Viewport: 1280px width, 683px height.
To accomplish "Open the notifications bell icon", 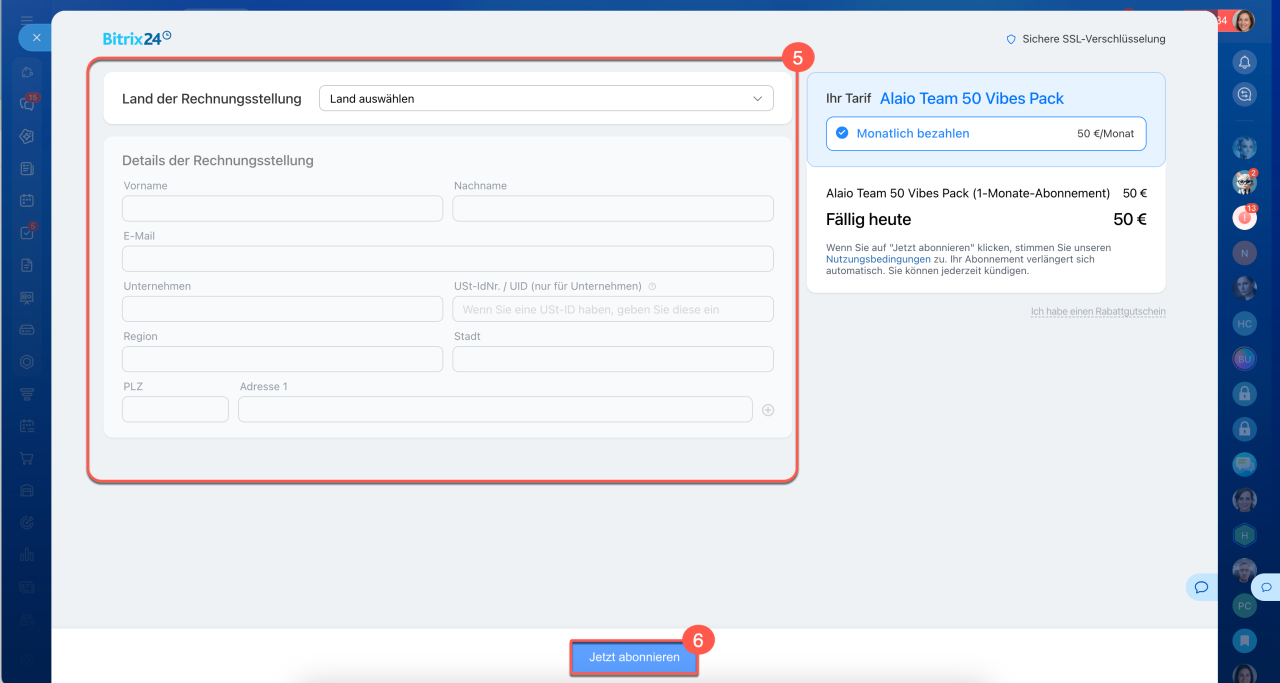I will click(1245, 61).
